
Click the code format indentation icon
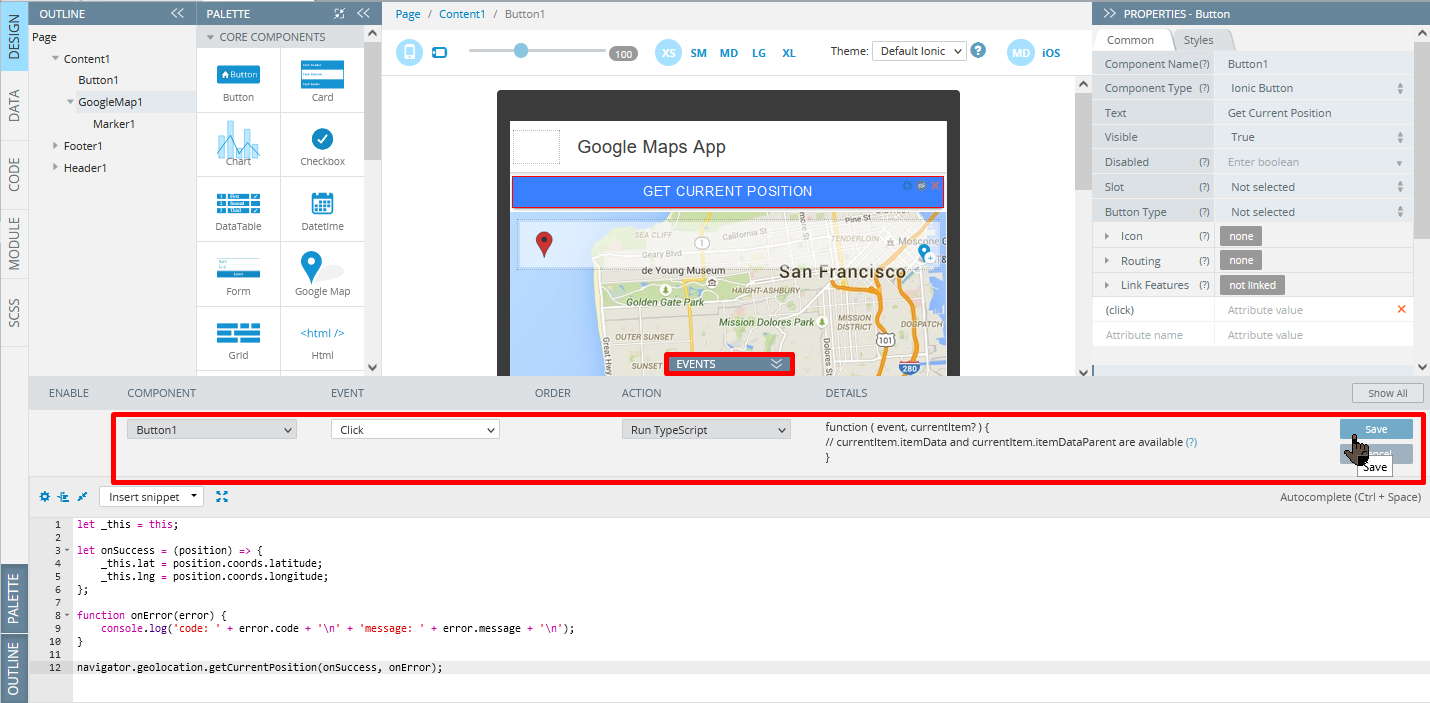tap(63, 496)
